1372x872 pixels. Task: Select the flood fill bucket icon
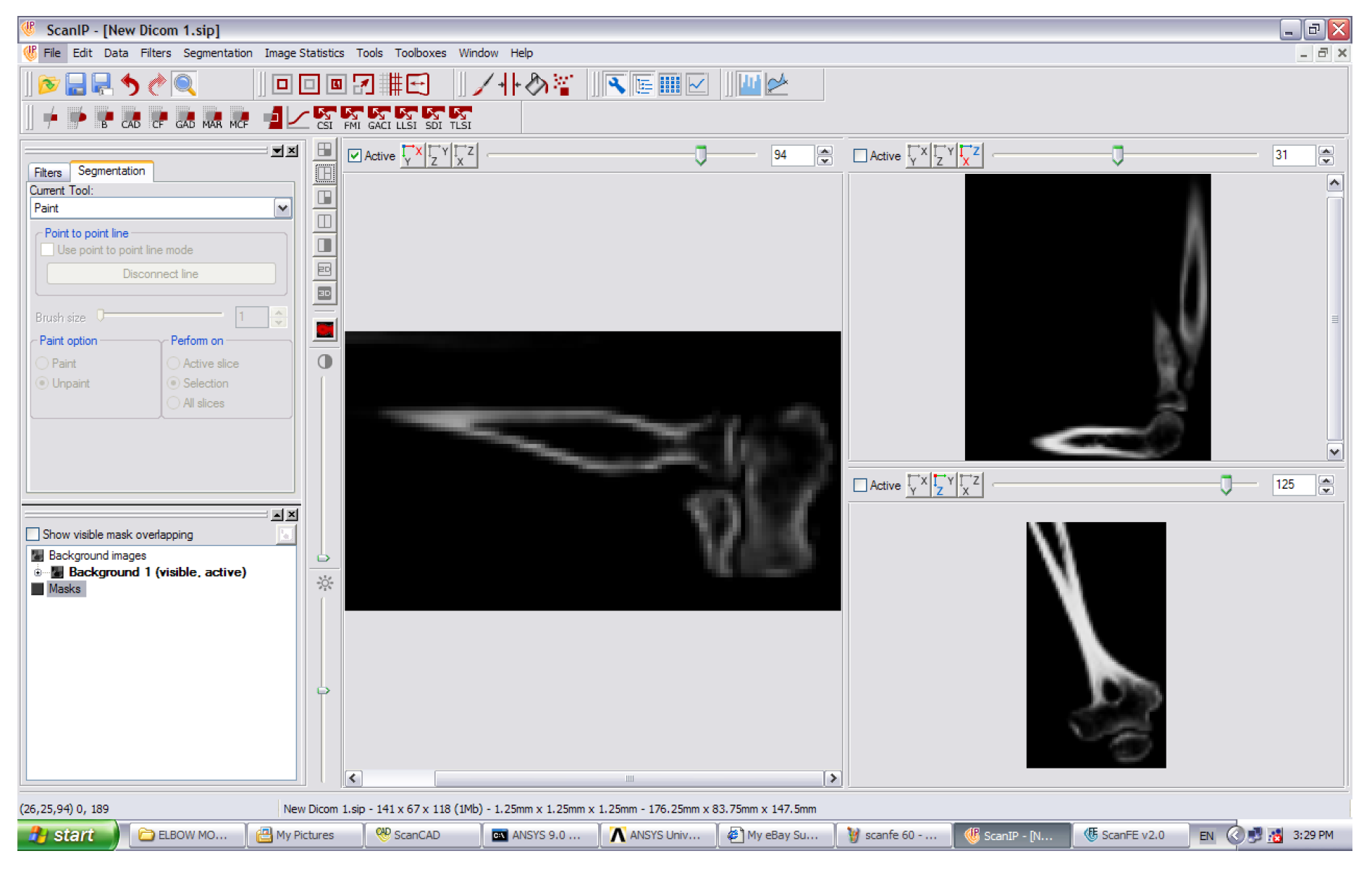(536, 85)
